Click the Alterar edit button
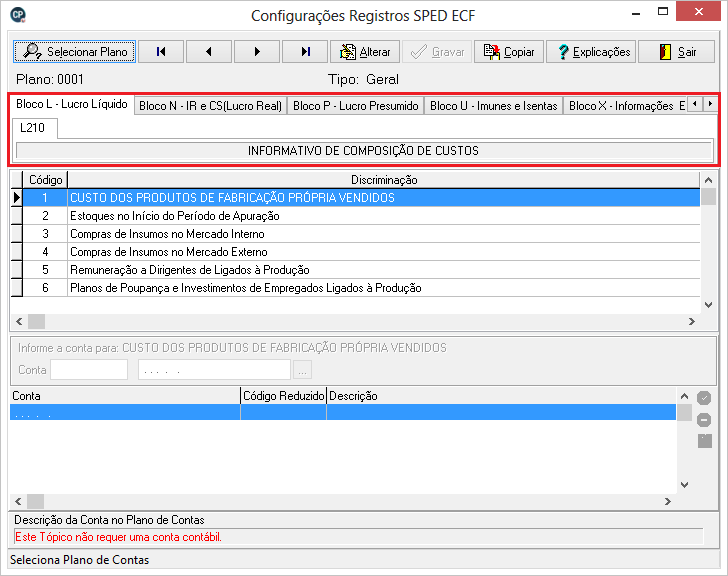Viewport: 728px width, 576px height. (x=365, y=51)
